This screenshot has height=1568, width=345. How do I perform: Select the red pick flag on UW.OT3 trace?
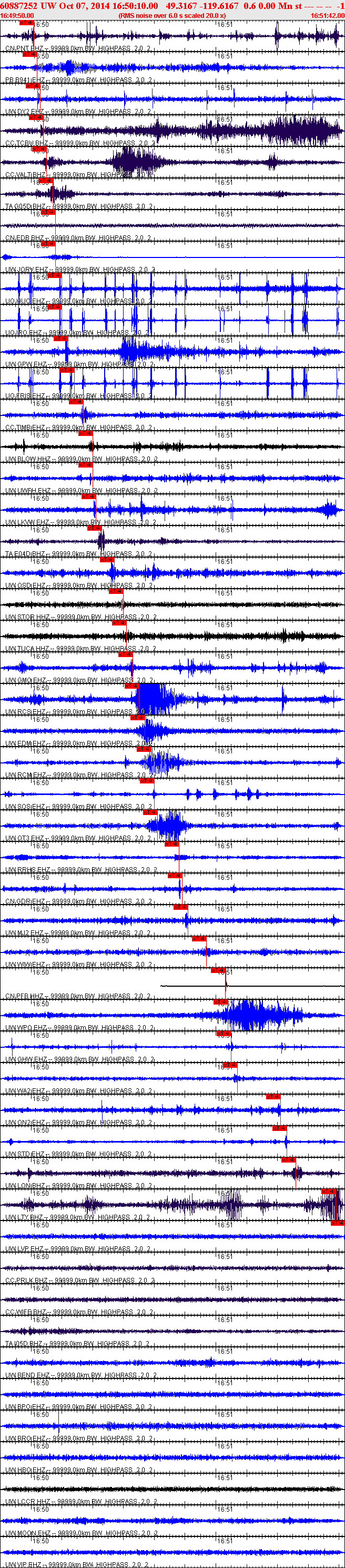(150, 812)
